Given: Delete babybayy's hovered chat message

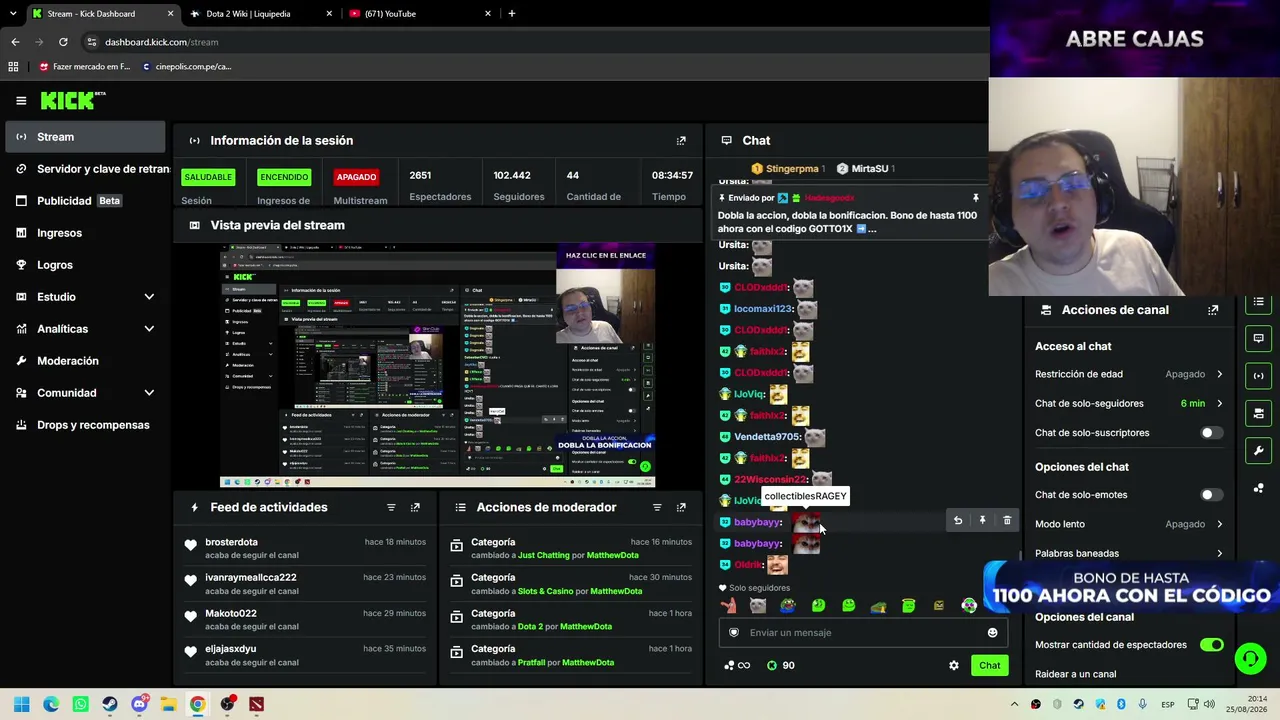Looking at the screenshot, I should (1007, 520).
